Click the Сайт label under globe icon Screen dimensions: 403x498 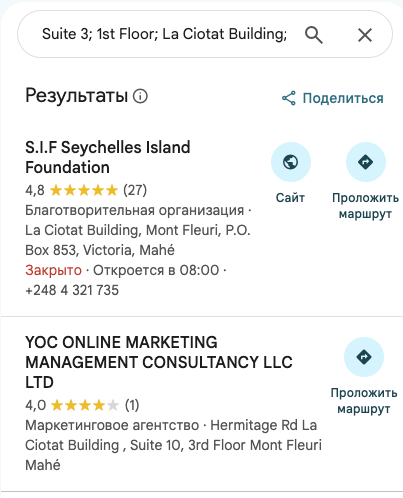tap(290, 198)
